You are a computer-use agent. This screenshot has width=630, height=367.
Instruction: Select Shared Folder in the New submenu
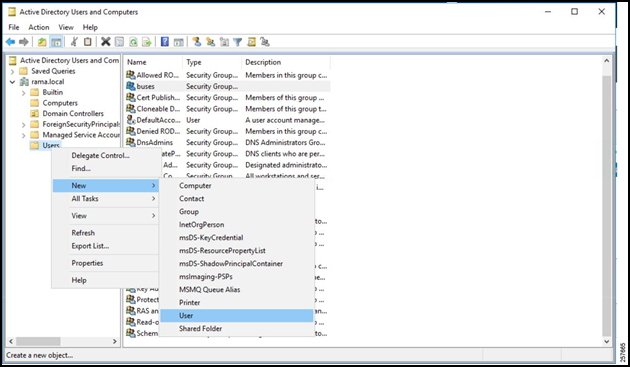[236, 328]
